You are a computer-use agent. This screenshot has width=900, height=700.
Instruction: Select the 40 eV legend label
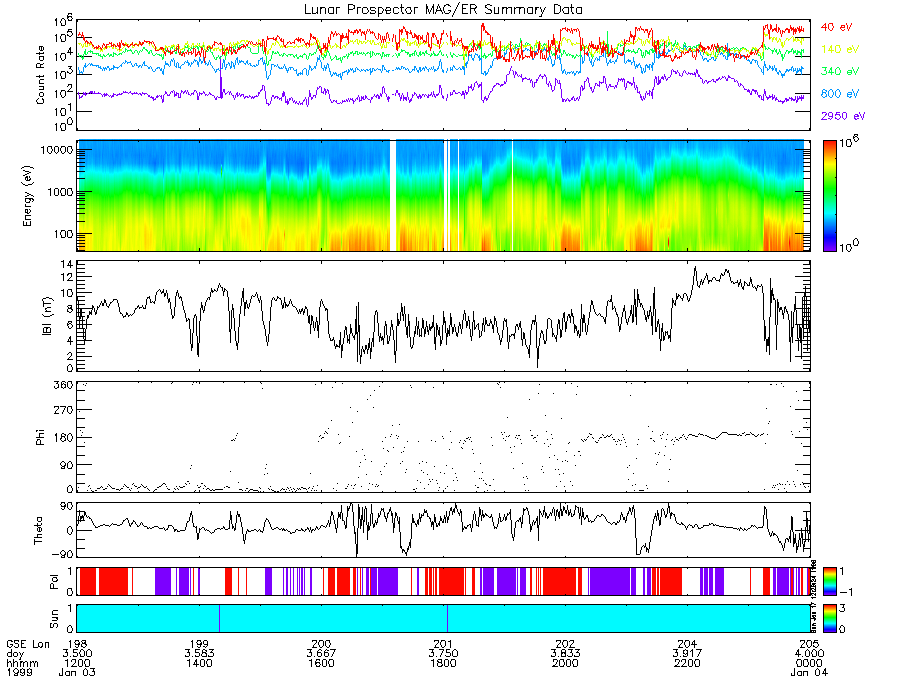(836, 27)
